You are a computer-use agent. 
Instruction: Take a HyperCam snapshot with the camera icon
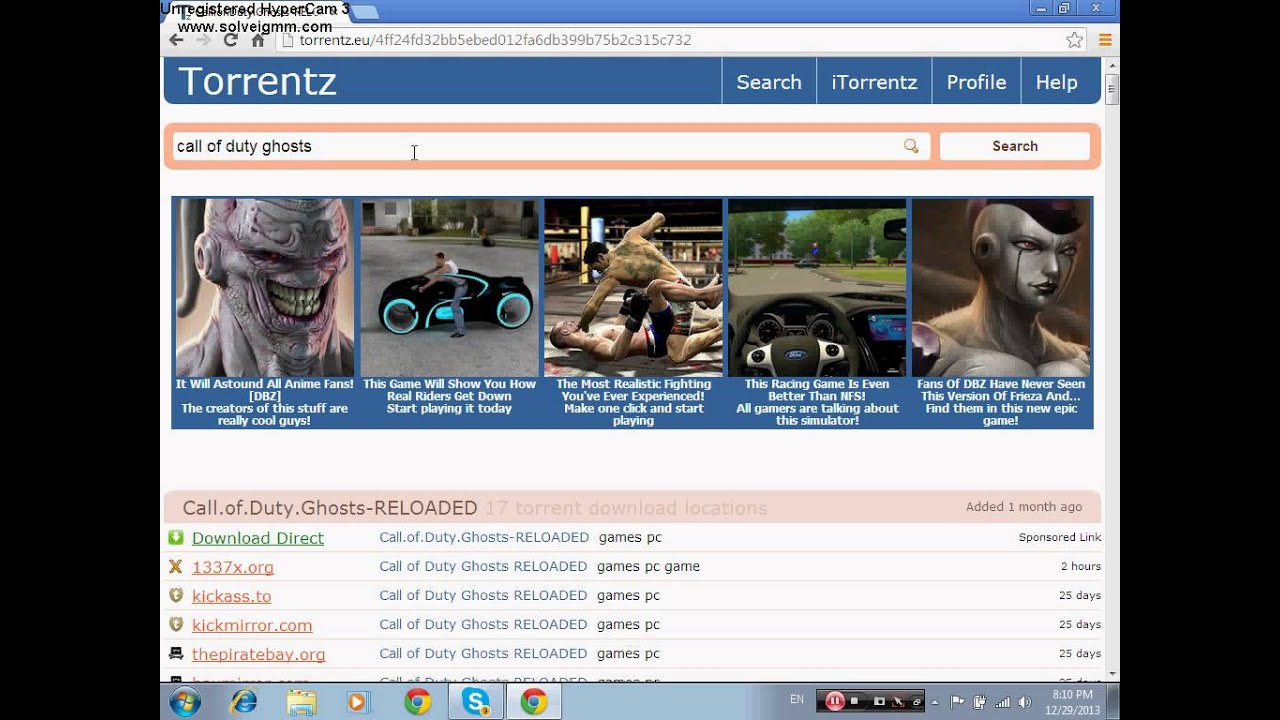[x=879, y=702]
